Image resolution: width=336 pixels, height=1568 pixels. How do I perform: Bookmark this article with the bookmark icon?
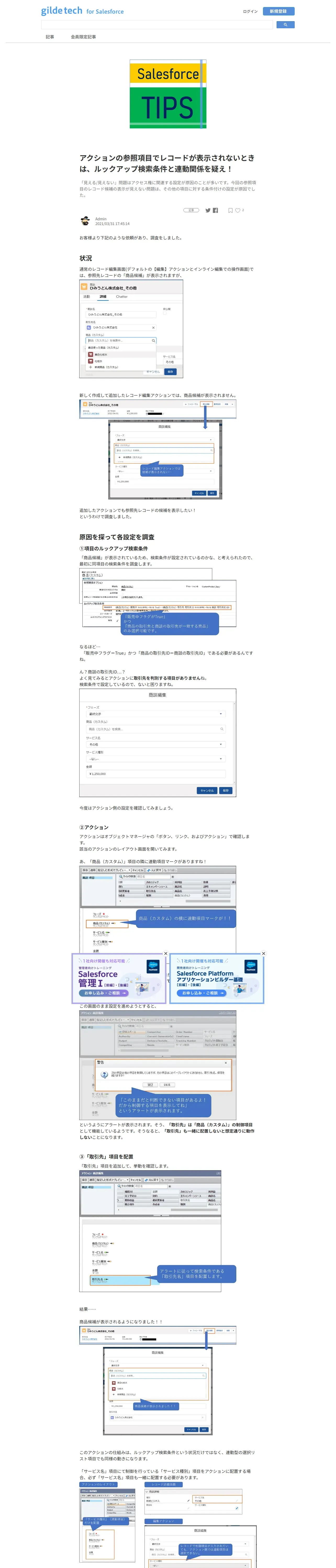point(231,210)
